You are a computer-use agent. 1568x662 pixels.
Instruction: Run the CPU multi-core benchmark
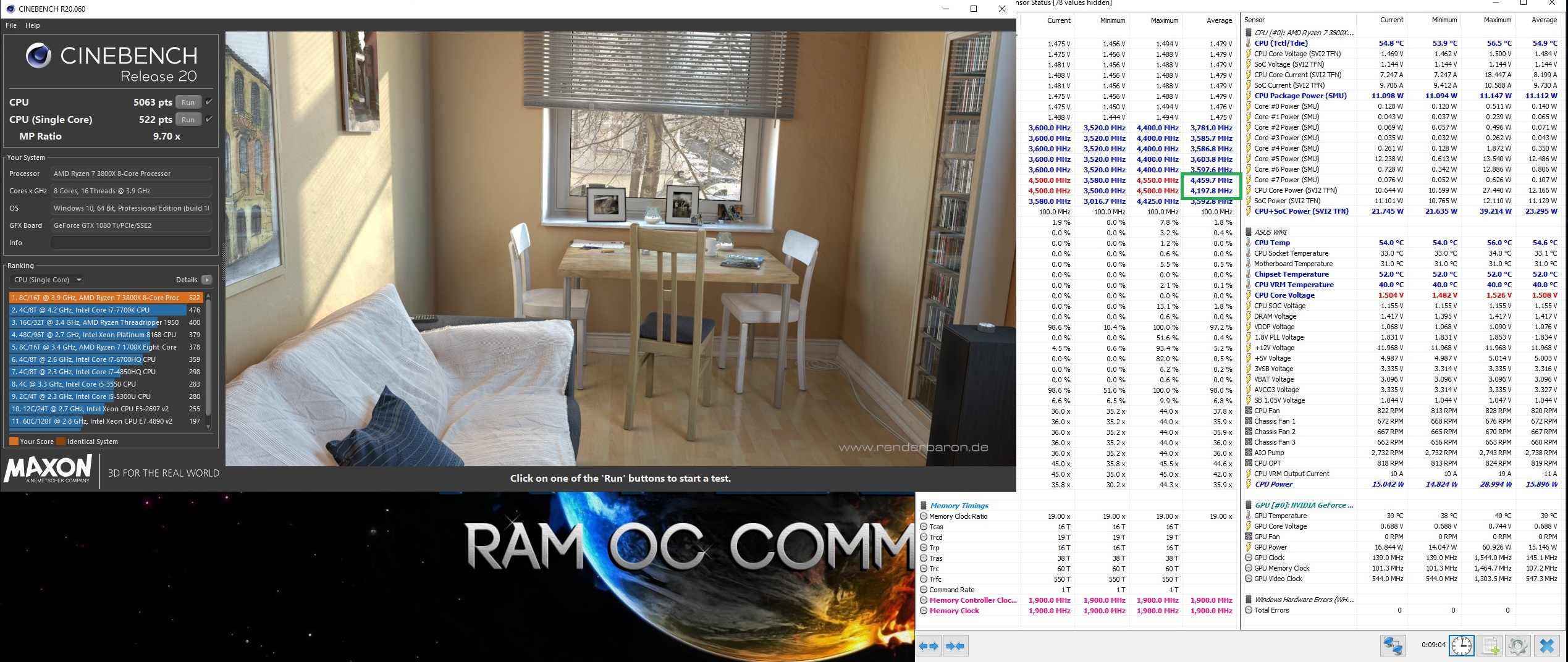[188, 103]
